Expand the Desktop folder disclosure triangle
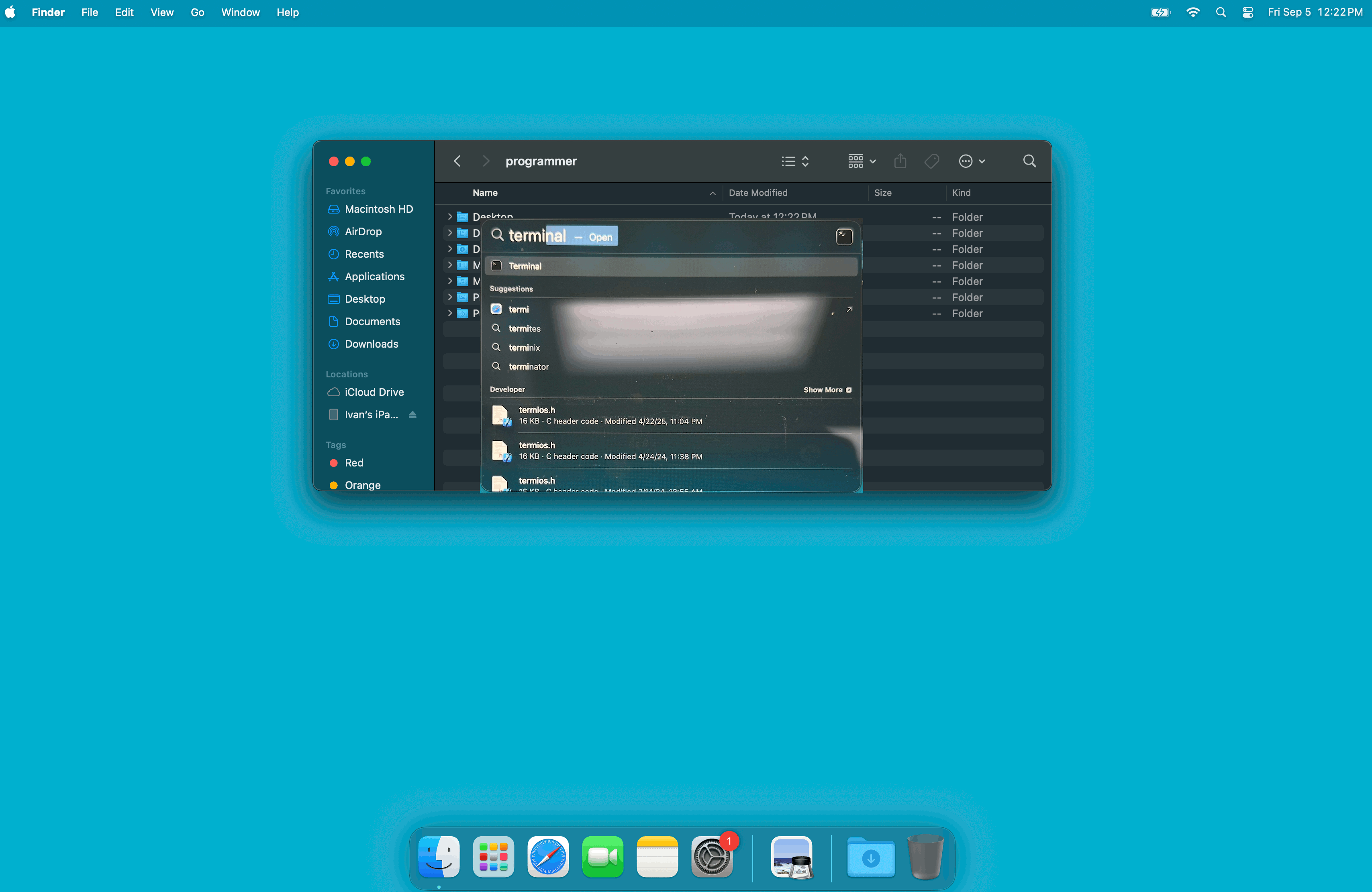1372x892 pixels. 450,217
